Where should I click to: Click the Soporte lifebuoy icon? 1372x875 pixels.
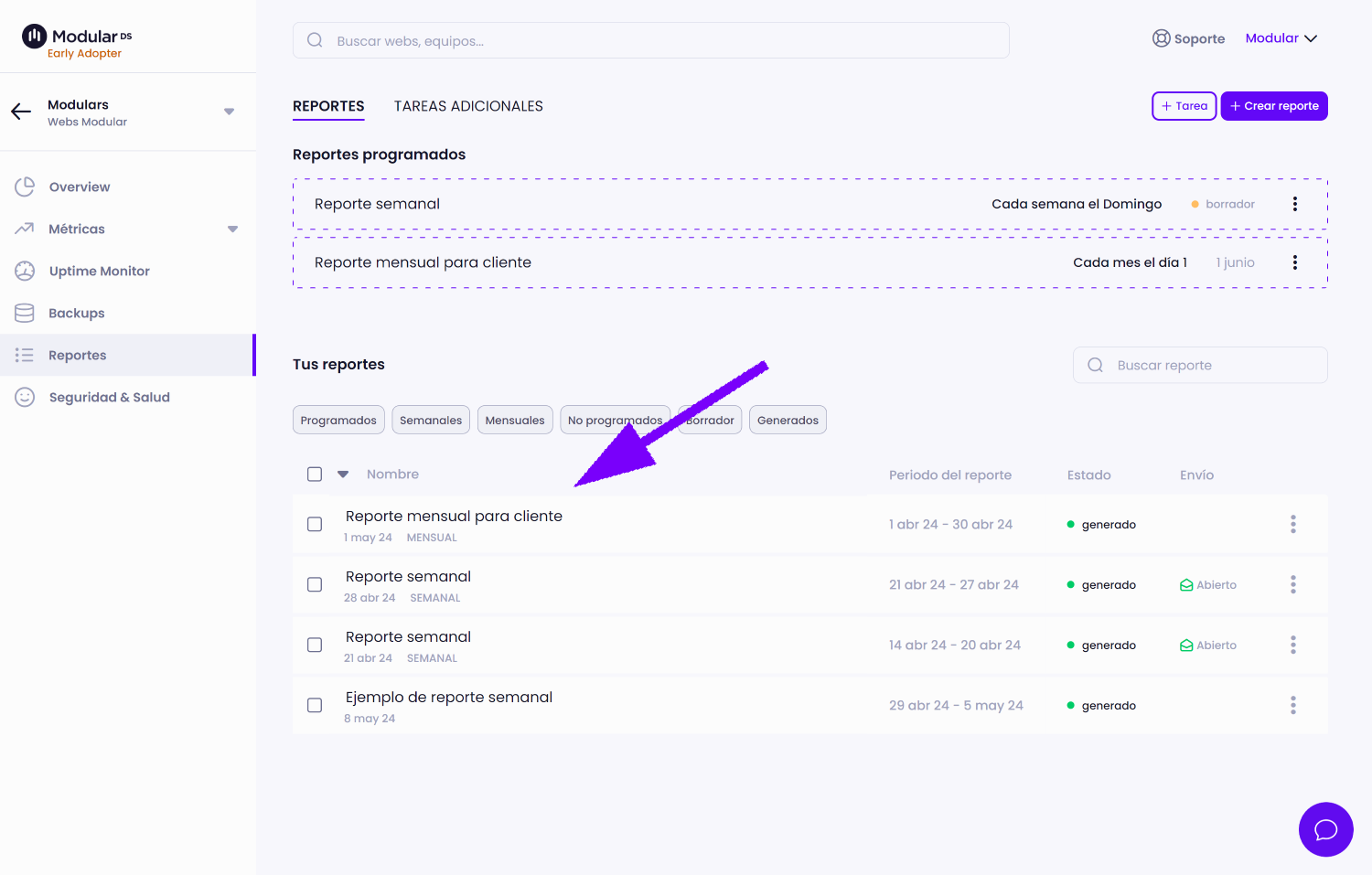pos(1161,38)
